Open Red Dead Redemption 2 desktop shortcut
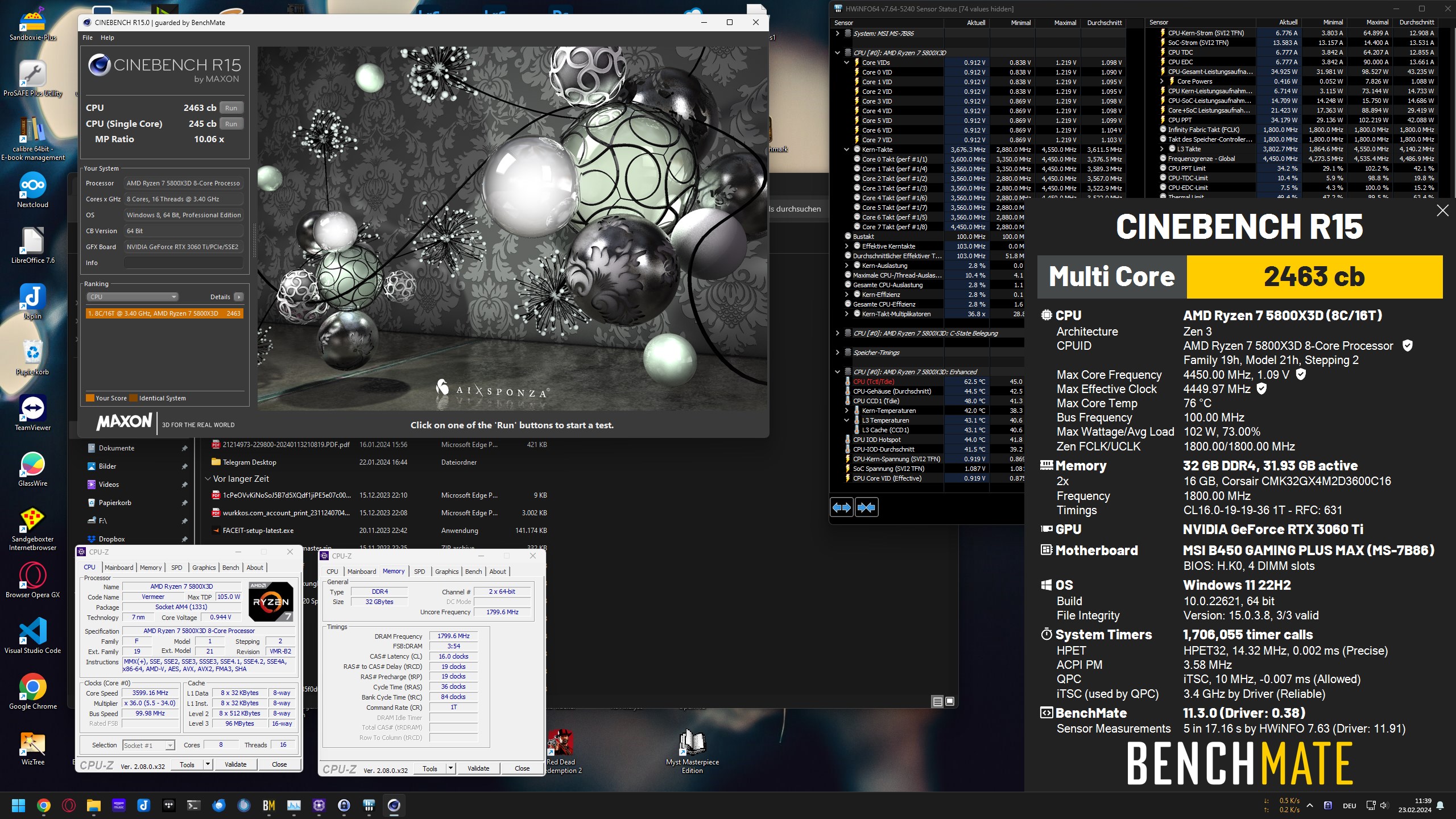The height and width of the screenshot is (819, 1456). 563,751
